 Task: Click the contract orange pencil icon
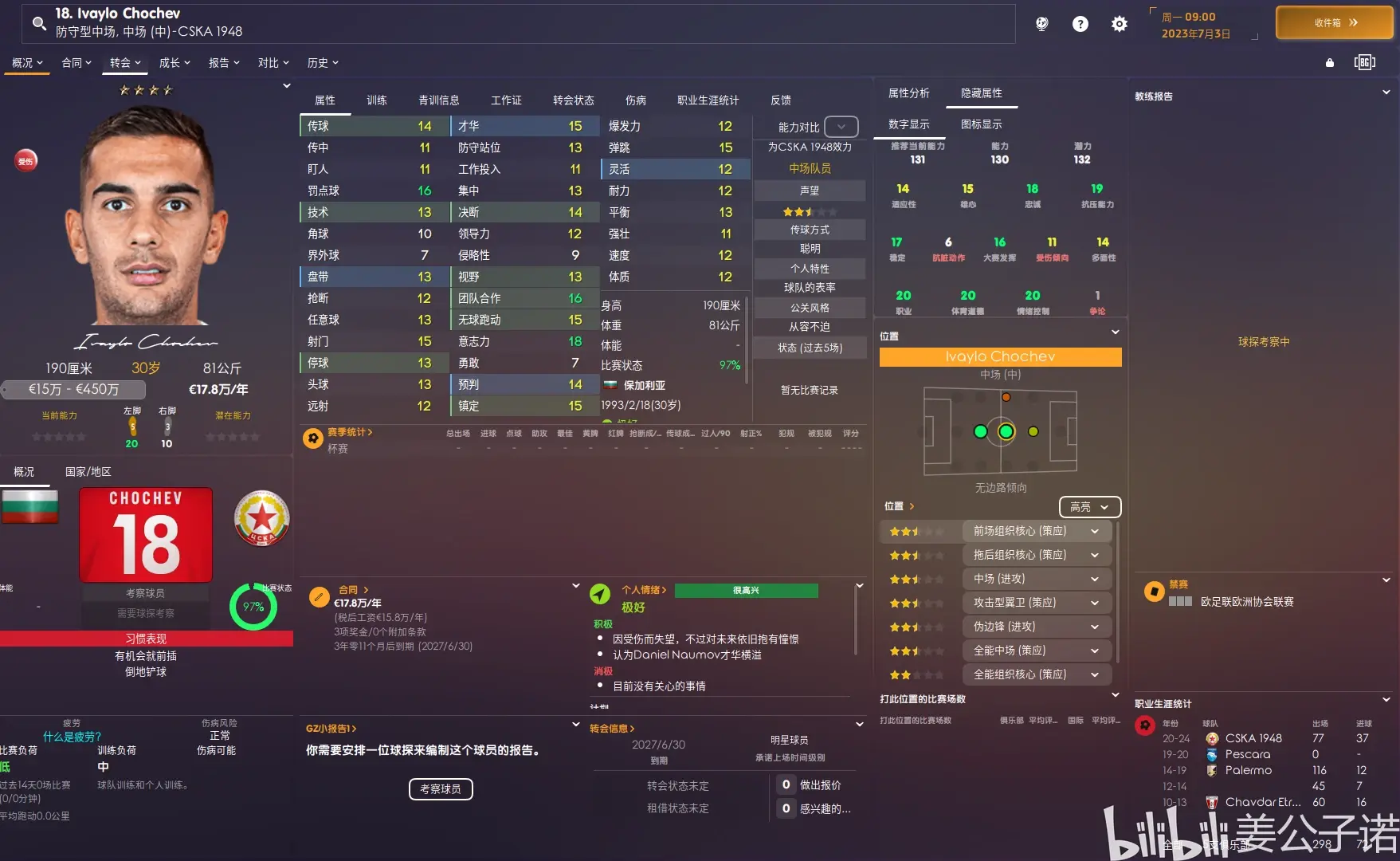coord(319,596)
